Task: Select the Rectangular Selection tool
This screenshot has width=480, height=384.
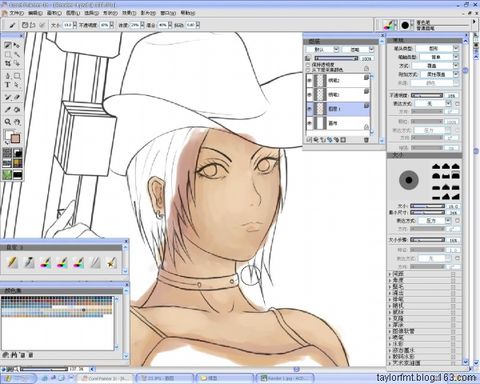Action: pos(8,54)
